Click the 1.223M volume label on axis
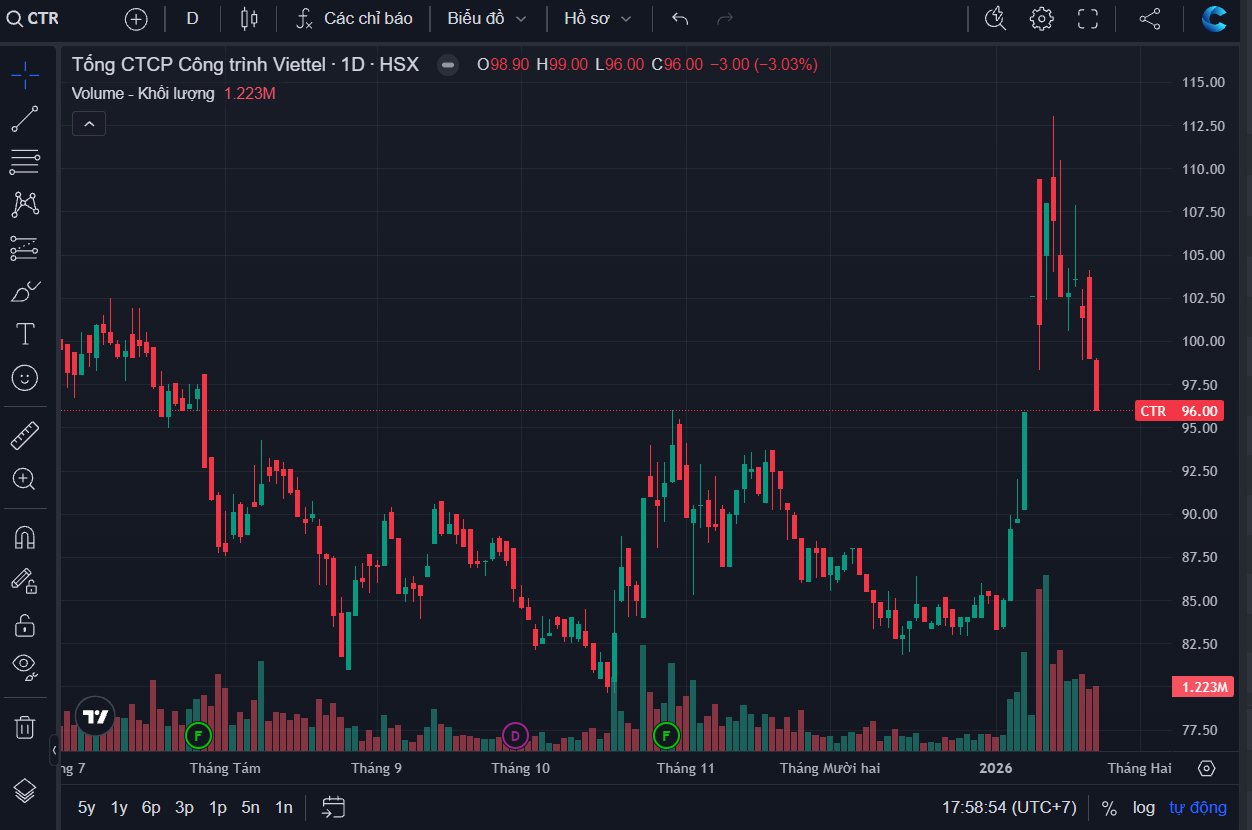This screenshot has height=830, width=1252. (1202, 687)
